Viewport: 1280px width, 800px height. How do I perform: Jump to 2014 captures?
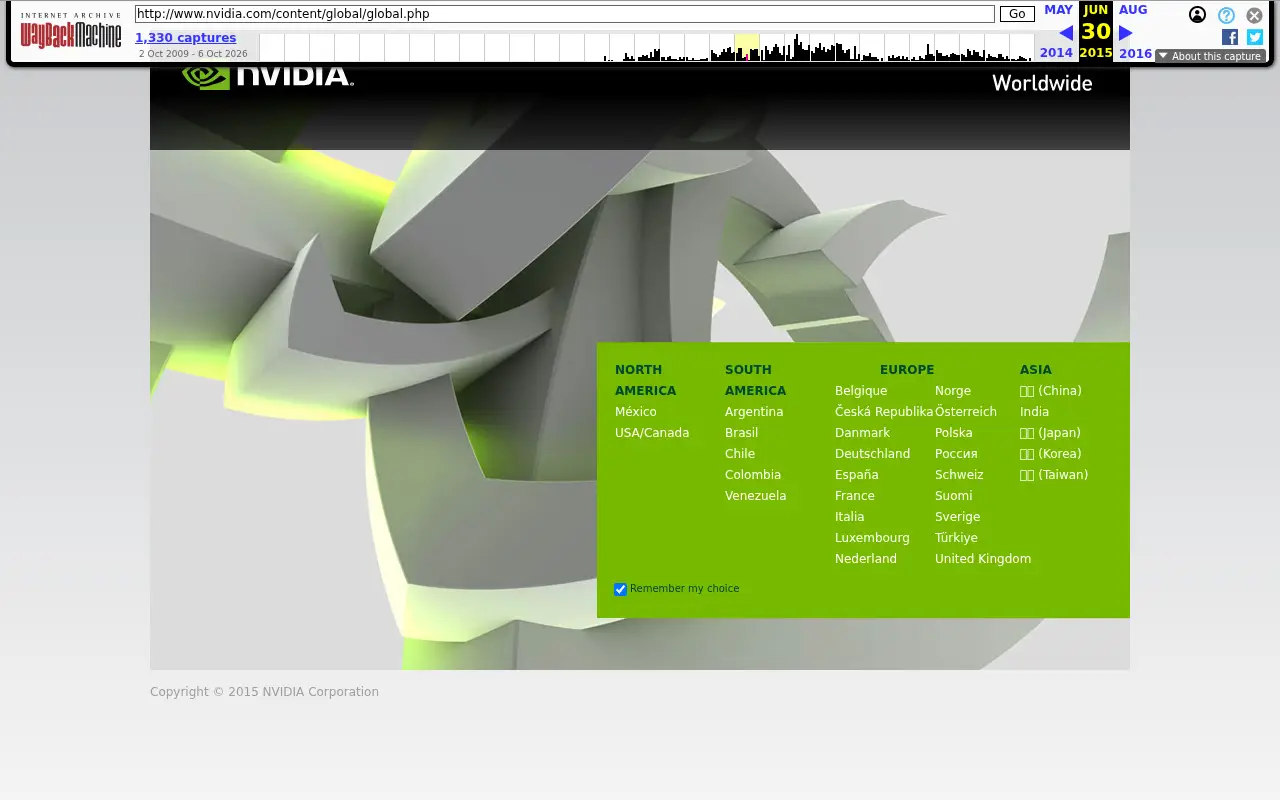coord(1056,53)
